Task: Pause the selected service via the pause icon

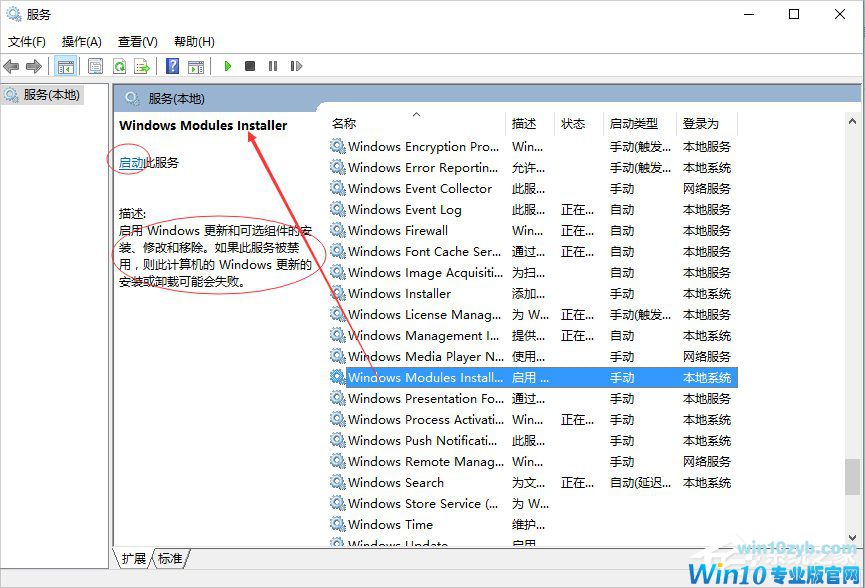Action: pos(274,66)
